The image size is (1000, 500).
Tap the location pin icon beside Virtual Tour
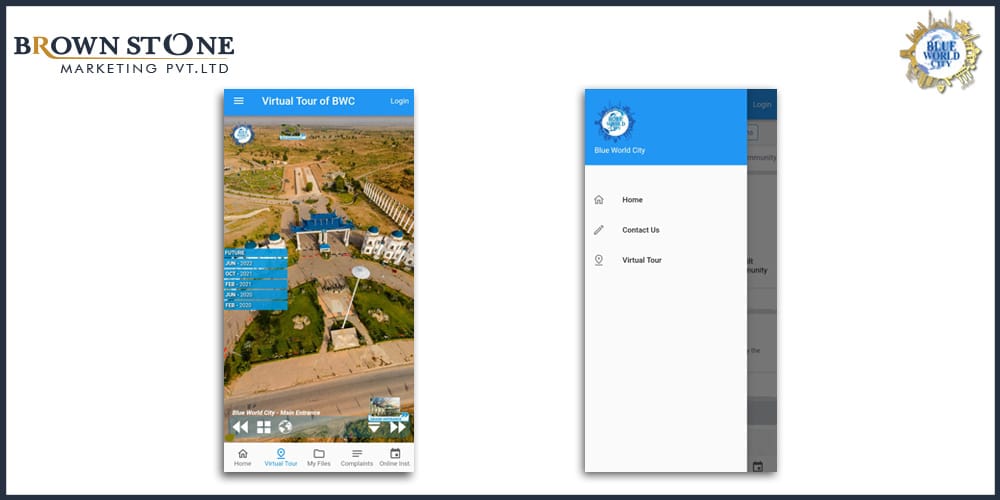(598, 260)
